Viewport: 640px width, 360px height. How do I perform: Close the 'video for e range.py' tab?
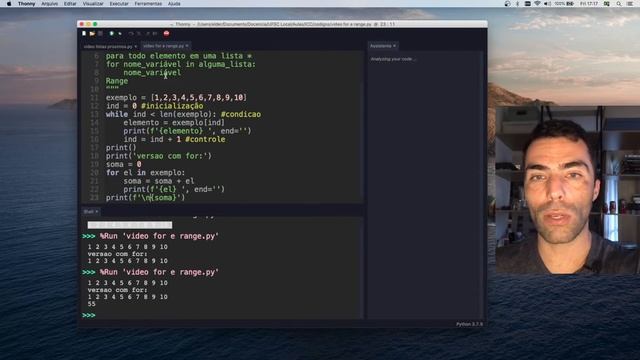click(x=187, y=46)
